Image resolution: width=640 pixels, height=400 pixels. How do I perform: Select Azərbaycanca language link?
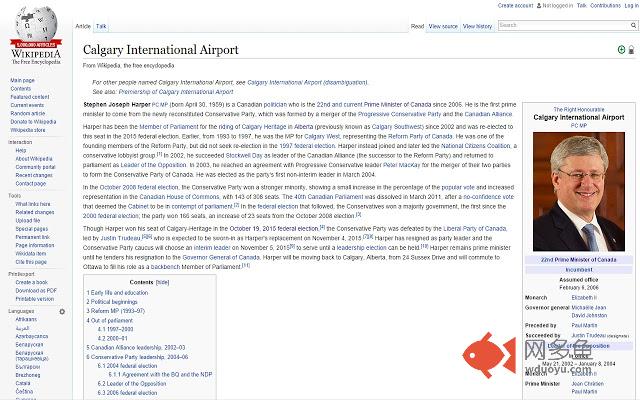(32, 336)
